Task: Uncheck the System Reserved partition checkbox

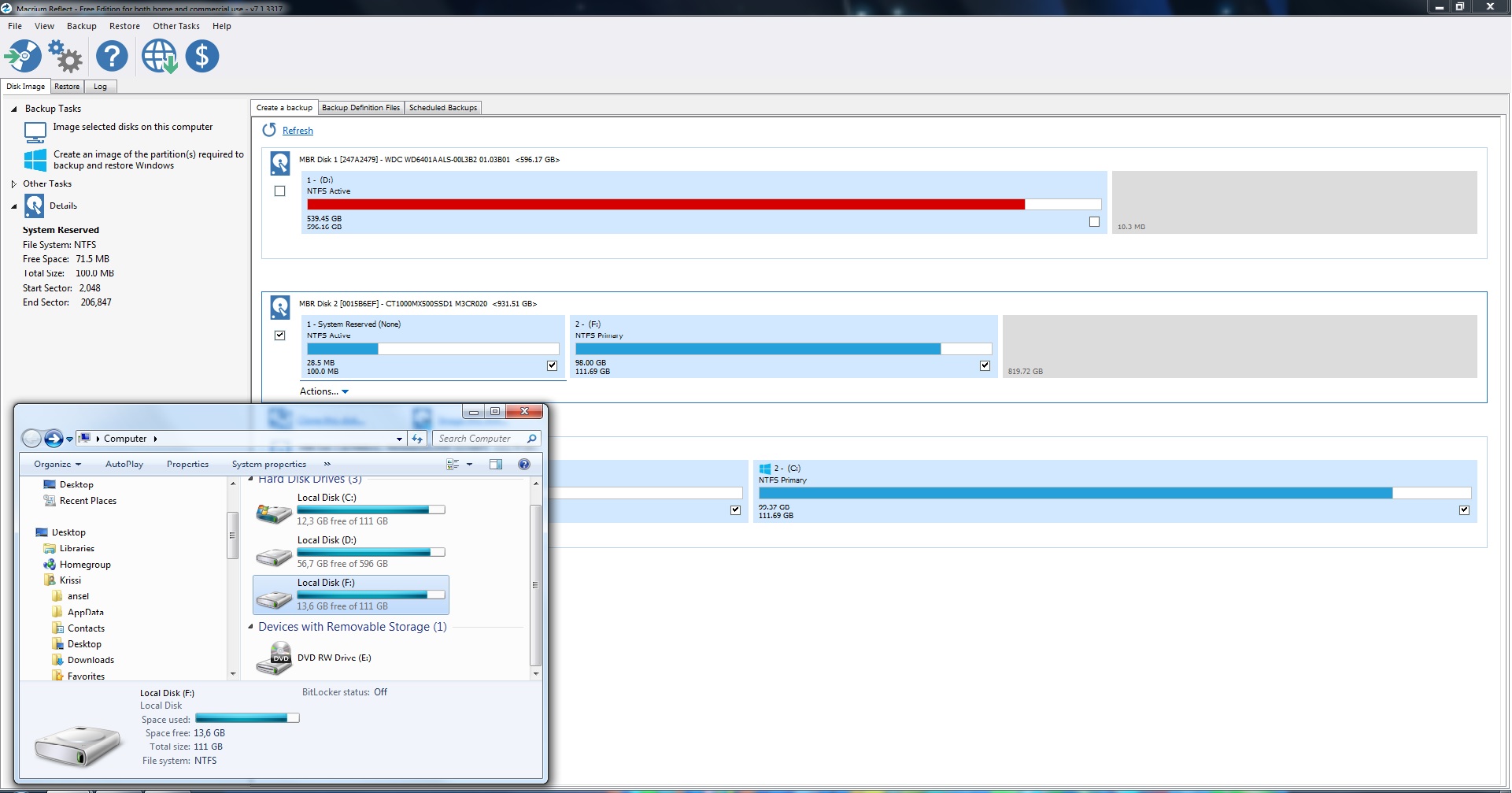Action: 552,365
